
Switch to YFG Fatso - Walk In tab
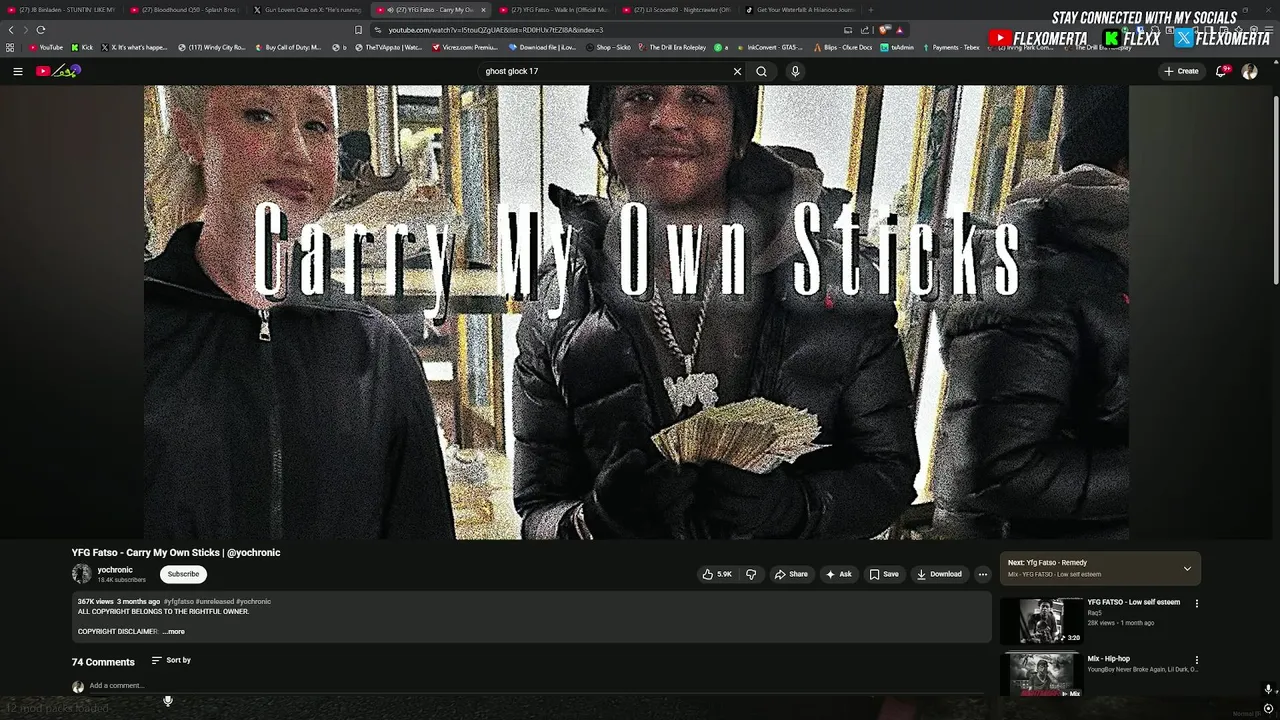(554, 10)
